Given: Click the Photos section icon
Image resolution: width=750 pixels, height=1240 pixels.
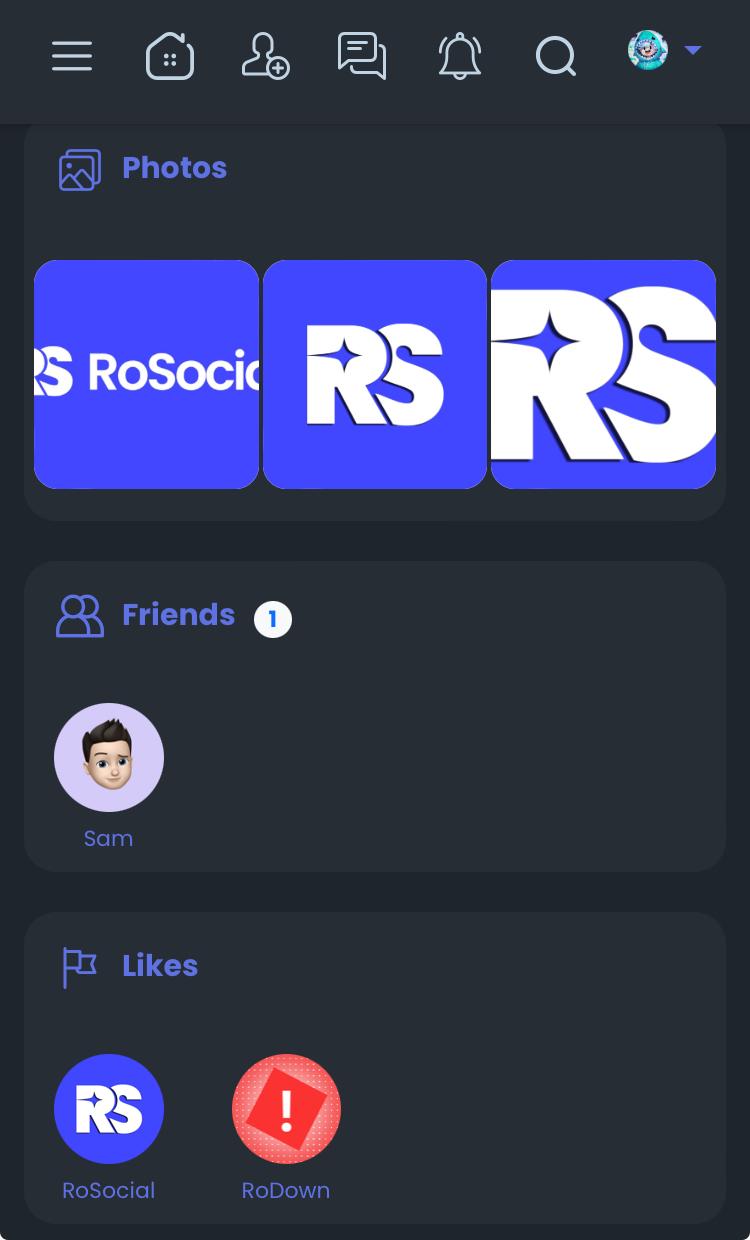Looking at the screenshot, I should tap(80, 169).
